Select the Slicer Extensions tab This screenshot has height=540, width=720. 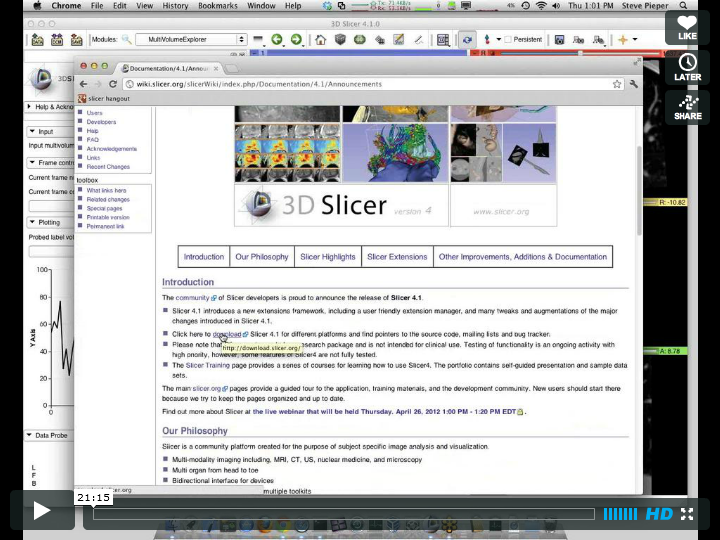397,257
